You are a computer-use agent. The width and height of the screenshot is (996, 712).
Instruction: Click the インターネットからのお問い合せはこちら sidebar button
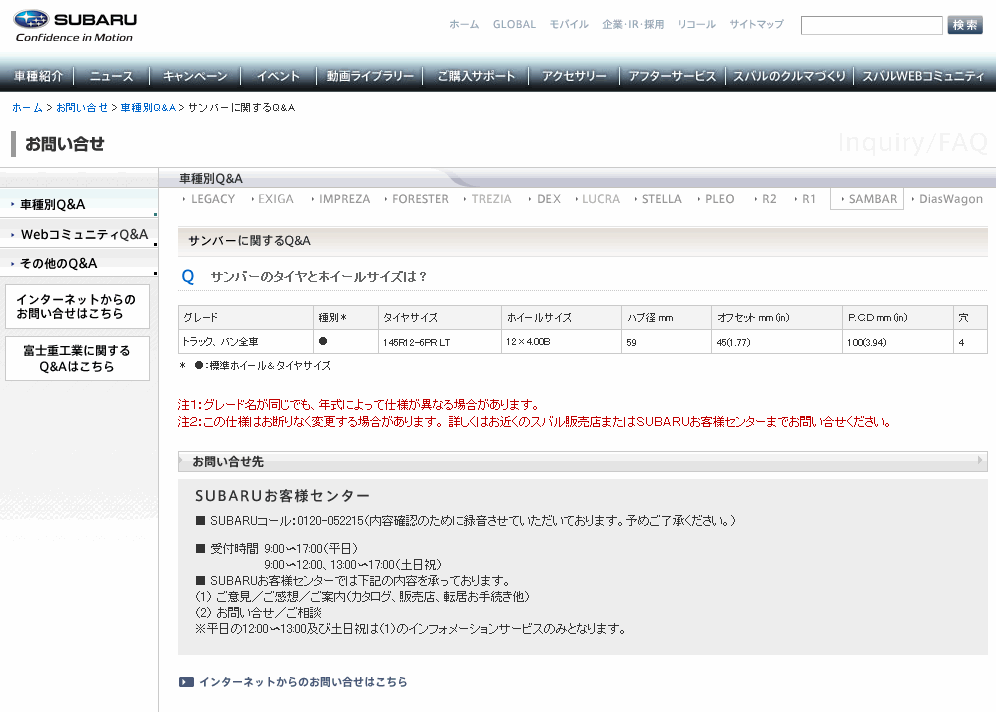[77, 306]
